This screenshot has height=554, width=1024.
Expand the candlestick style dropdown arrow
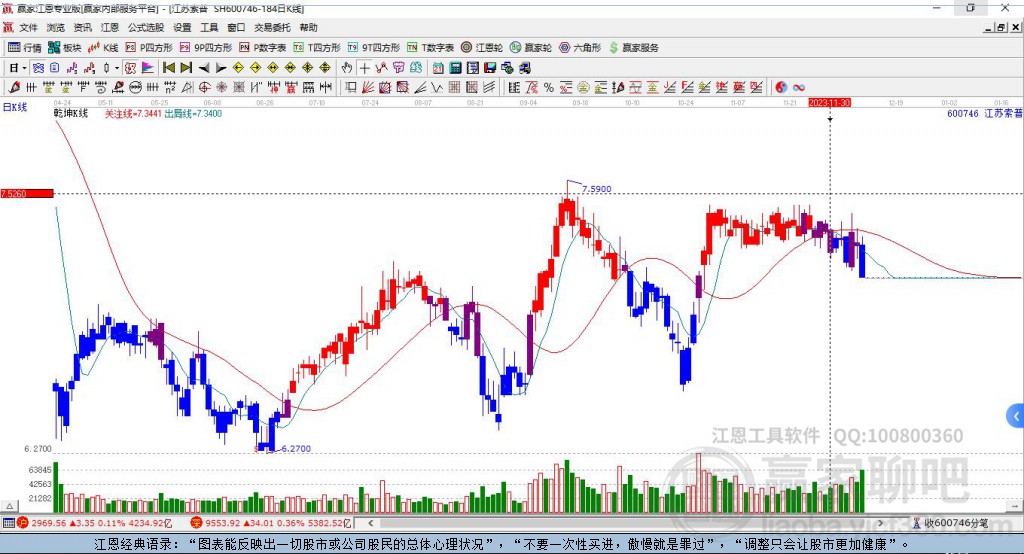[117, 68]
